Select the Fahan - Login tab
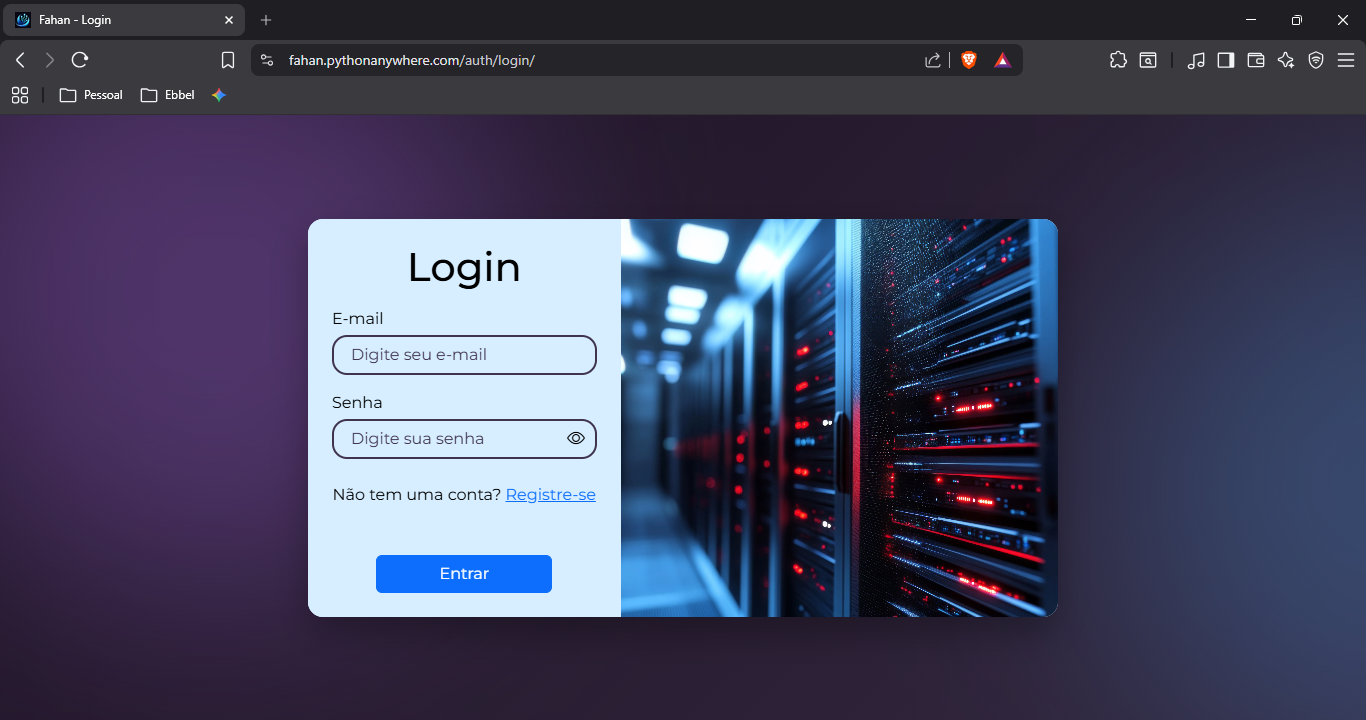Image resolution: width=1366 pixels, height=720 pixels. coord(123,20)
